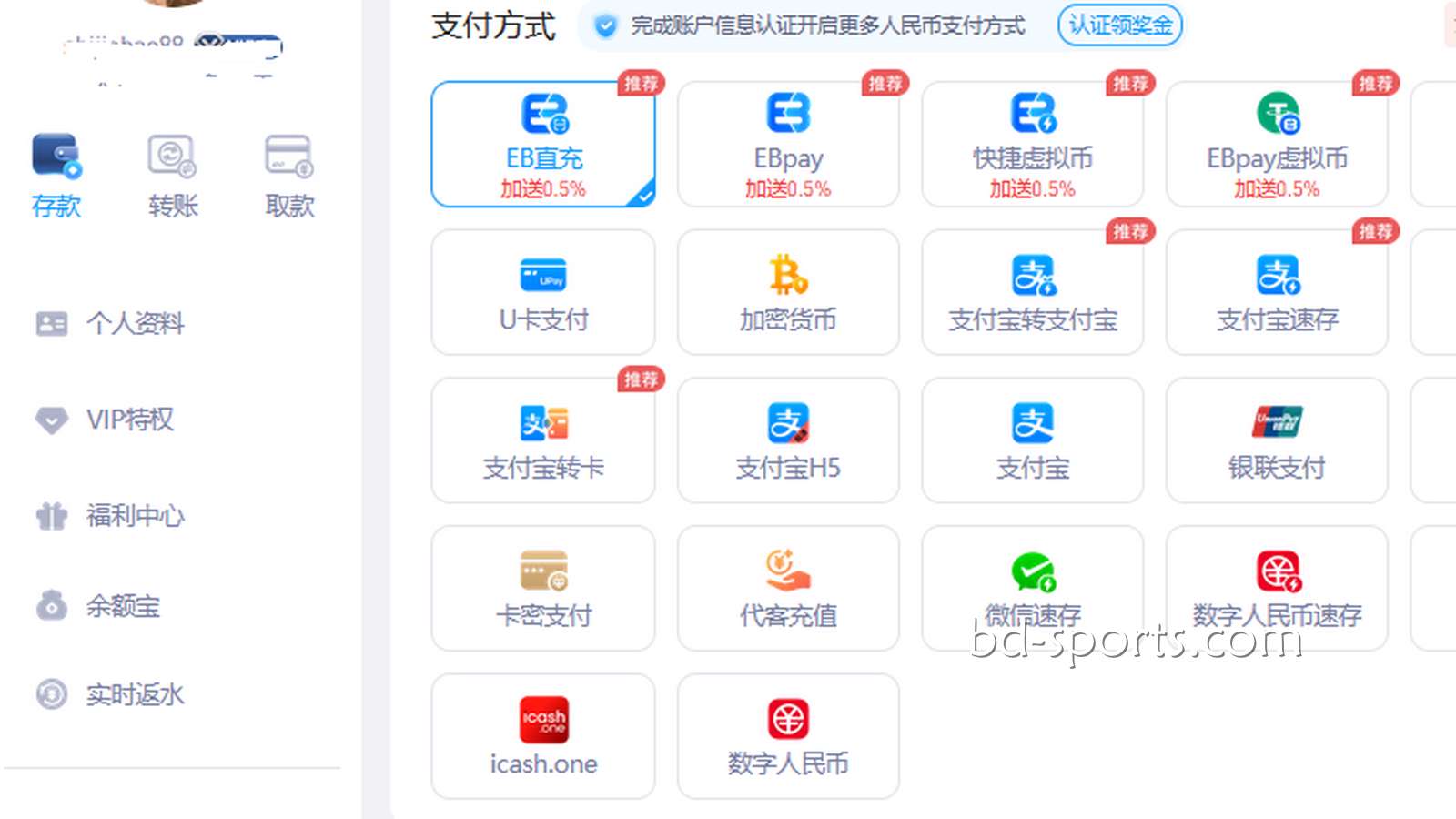Choose 数字人民币 payment card
The image size is (1456, 819).
pyautogui.click(x=788, y=736)
